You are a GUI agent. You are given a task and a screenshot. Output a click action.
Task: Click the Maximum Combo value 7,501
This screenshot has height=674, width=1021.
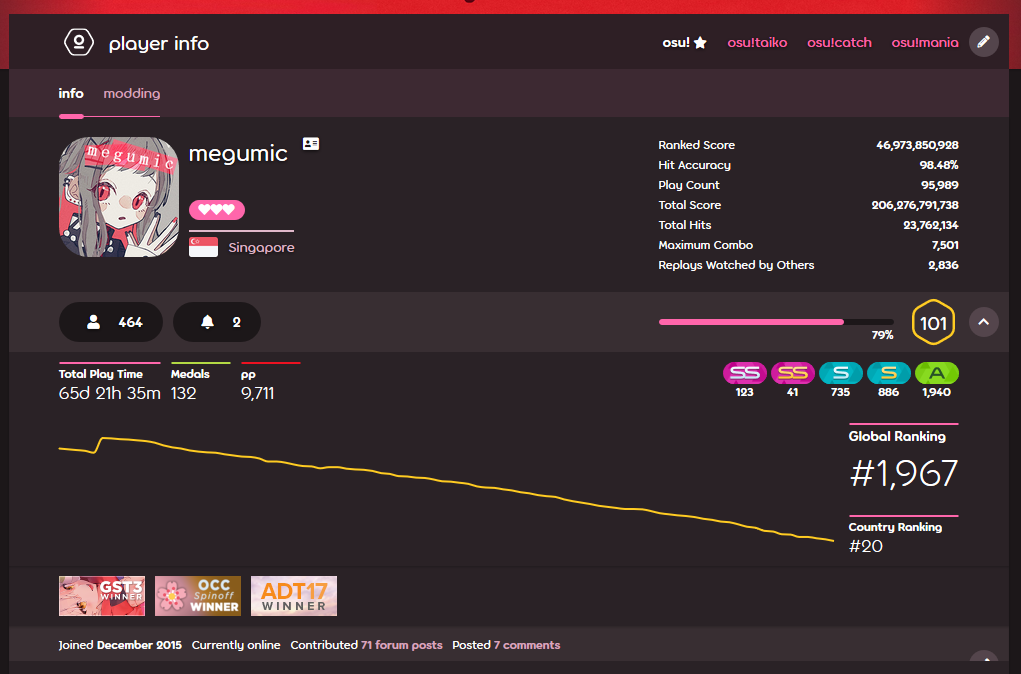pos(945,245)
